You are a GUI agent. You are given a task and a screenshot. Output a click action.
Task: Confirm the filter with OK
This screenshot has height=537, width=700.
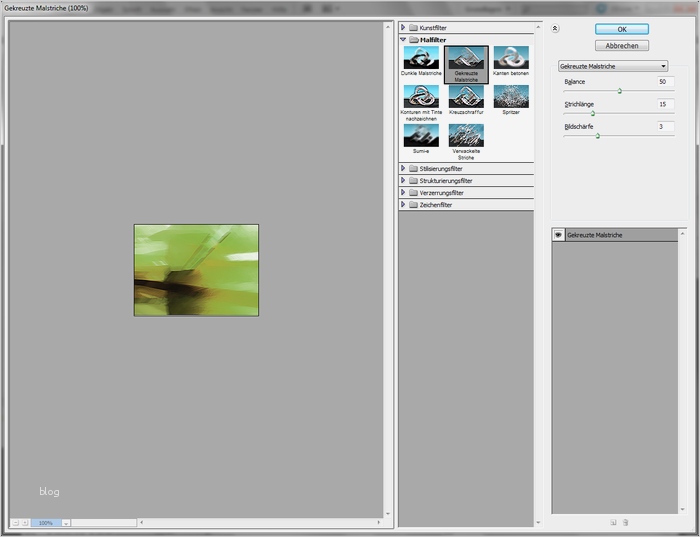tap(622, 29)
